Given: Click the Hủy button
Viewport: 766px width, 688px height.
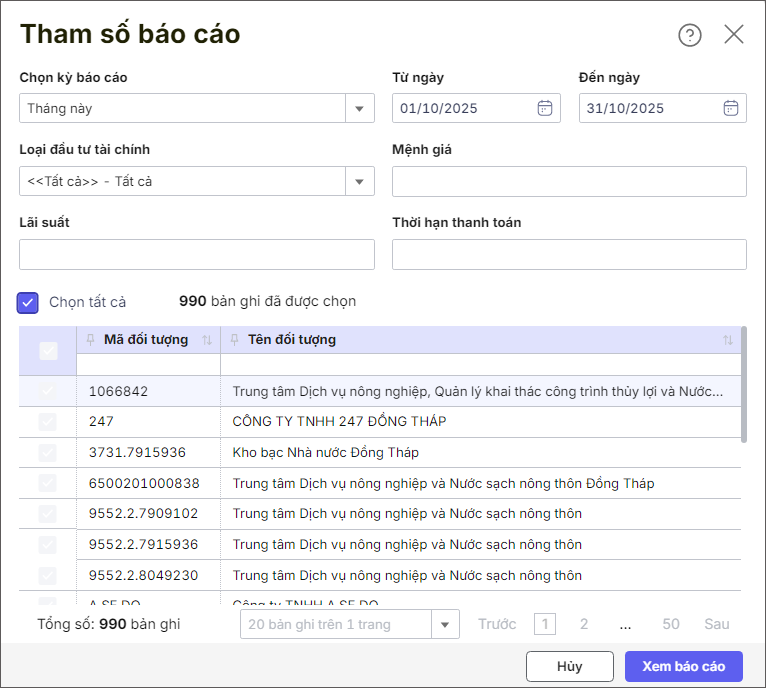Looking at the screenshot, I should pos(569,666).
